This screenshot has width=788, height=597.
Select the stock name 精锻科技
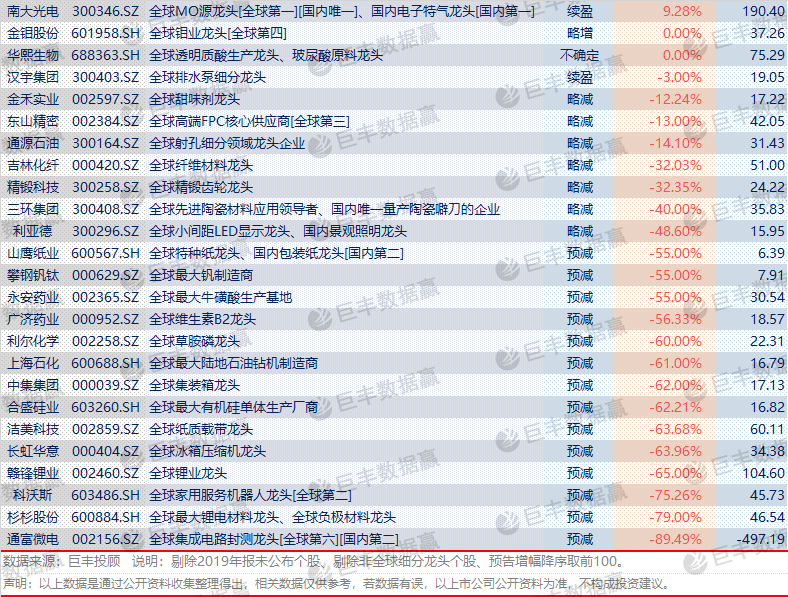click(x=33, y=187)
